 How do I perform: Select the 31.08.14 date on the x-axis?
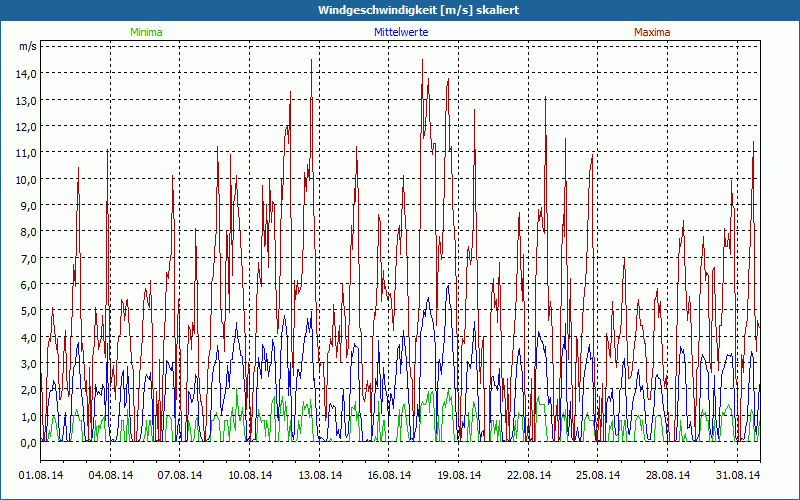pos(738,475)
